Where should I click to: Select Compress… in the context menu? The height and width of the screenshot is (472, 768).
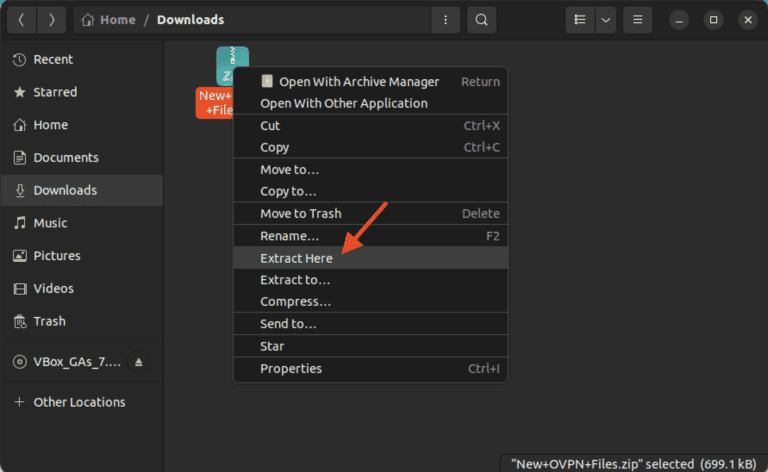click(295, 302)
